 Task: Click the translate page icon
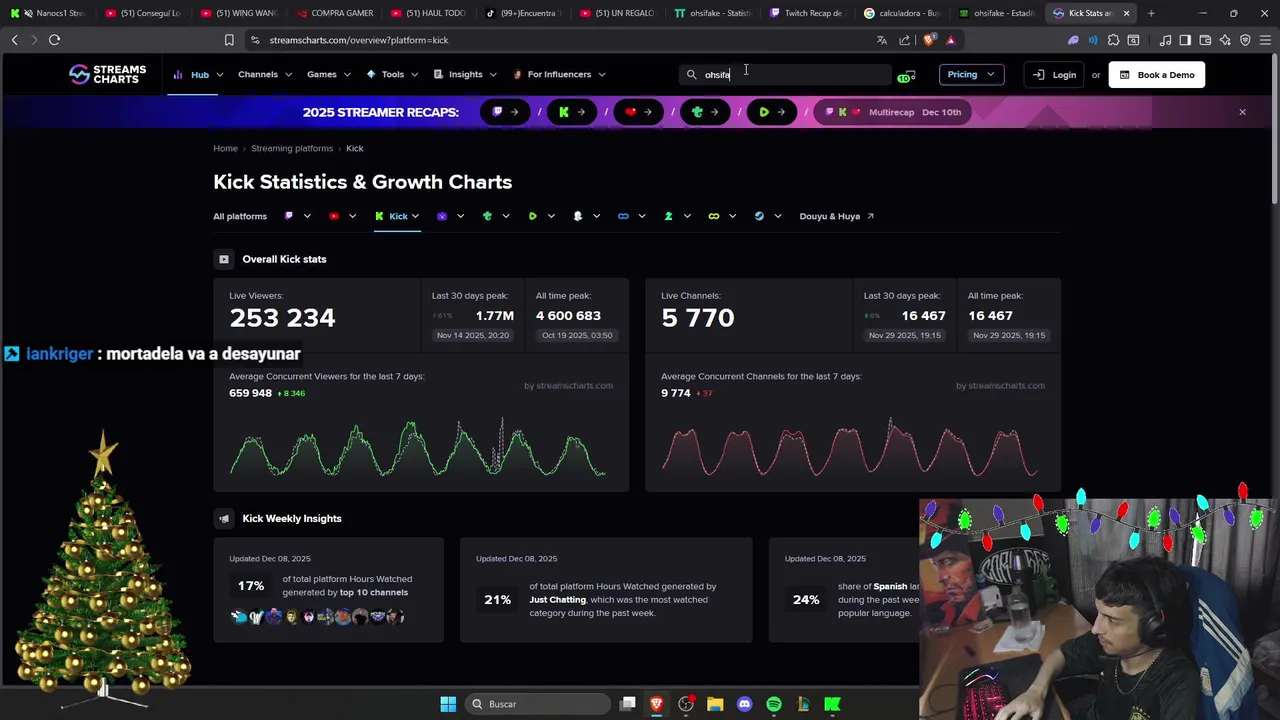(881, 40)
